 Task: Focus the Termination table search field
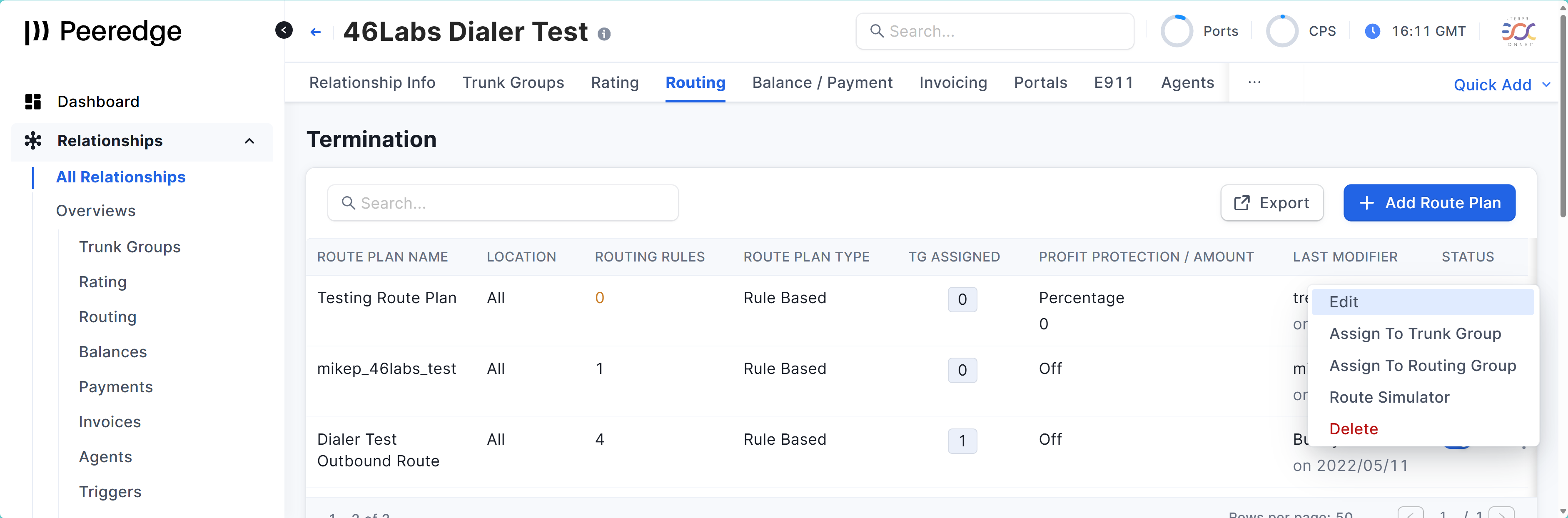(x=503, y=203)
